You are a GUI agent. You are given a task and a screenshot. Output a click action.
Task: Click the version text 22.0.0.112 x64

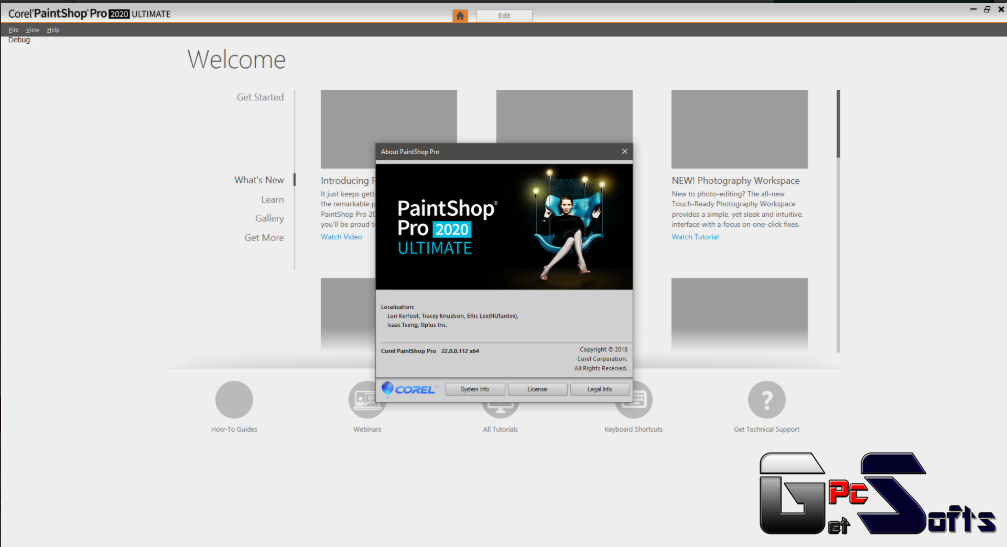tap(460, 351)
